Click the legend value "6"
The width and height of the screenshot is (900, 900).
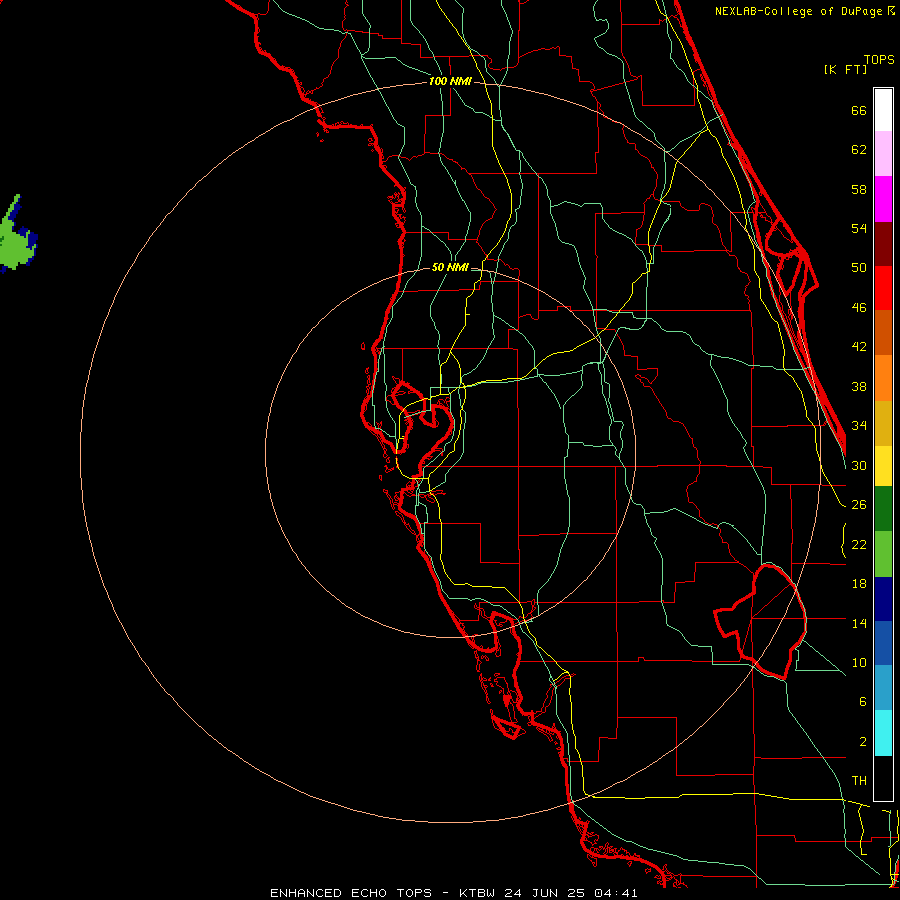pos(862,701)
